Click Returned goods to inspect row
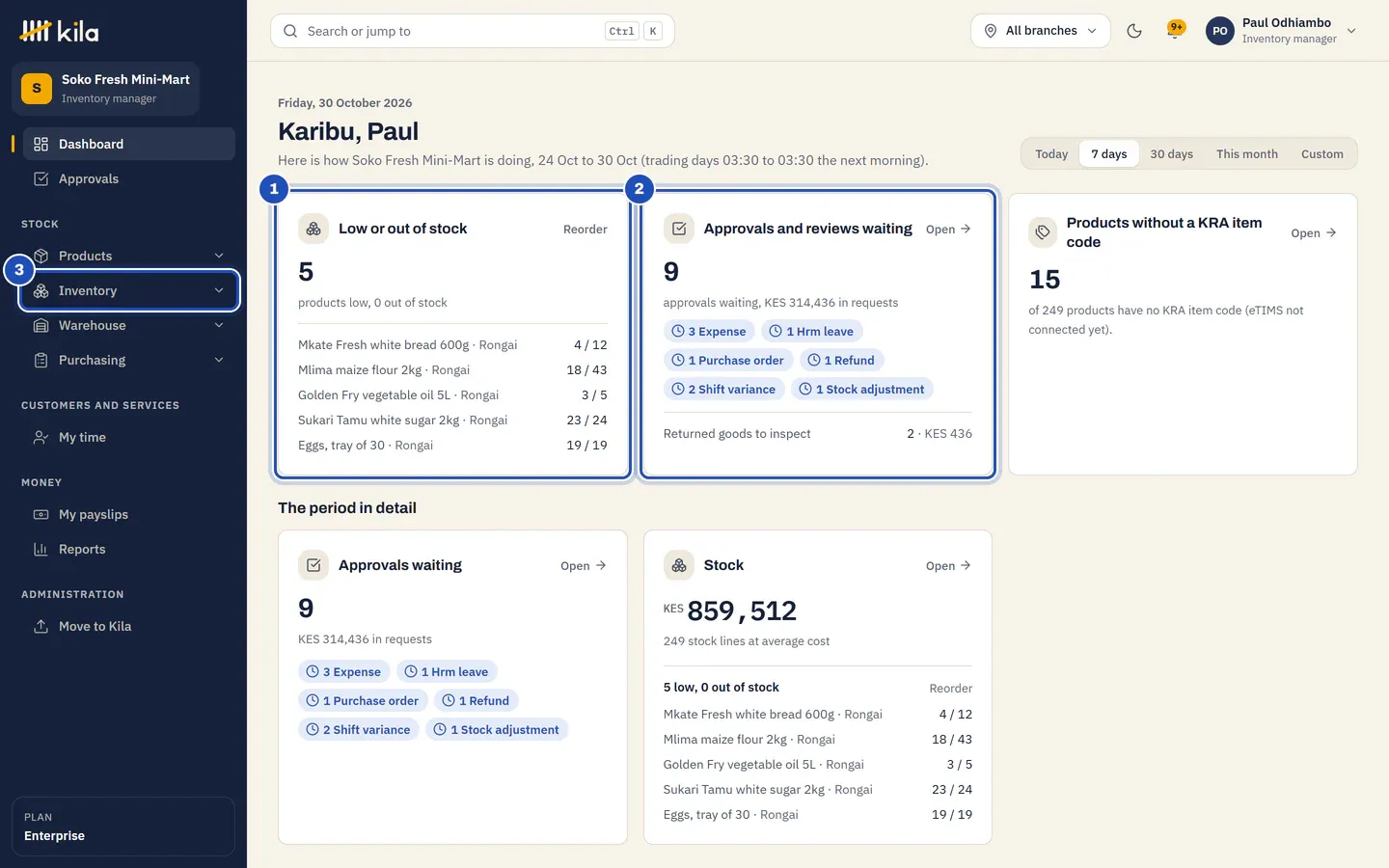 click(818, 434)
